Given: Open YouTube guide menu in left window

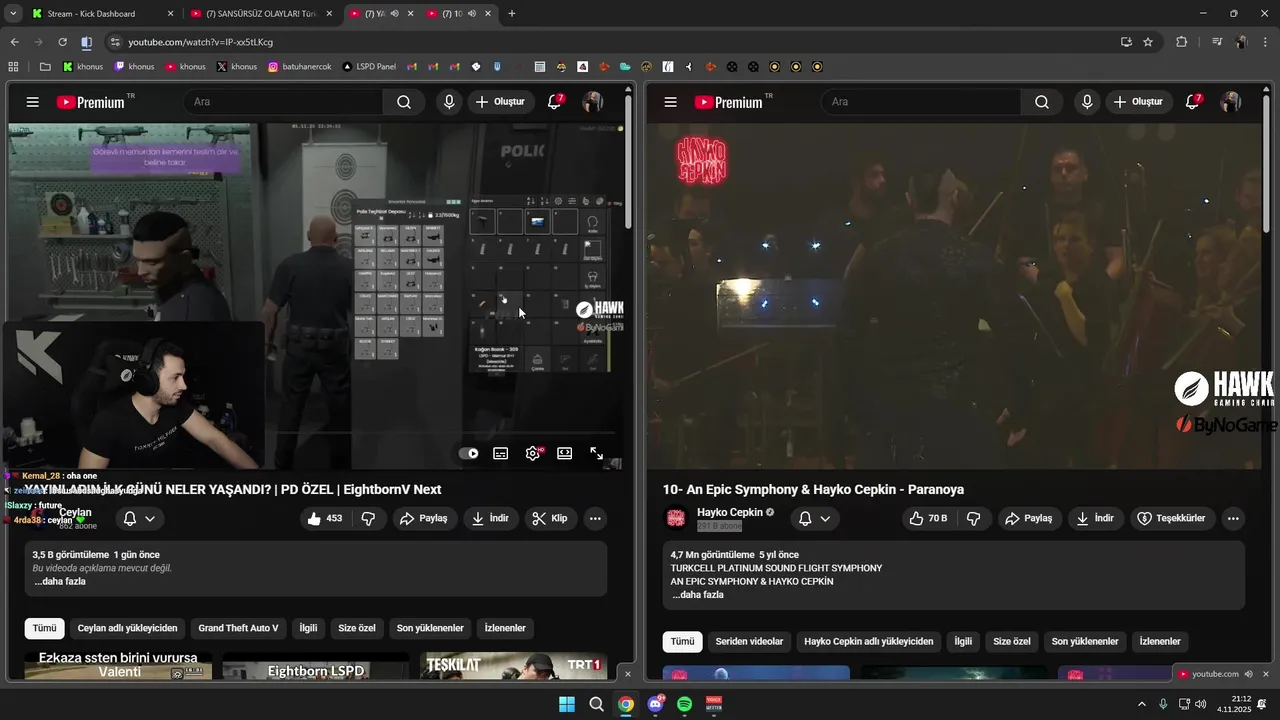Looking at the screenshot, I should coord(33,102).
